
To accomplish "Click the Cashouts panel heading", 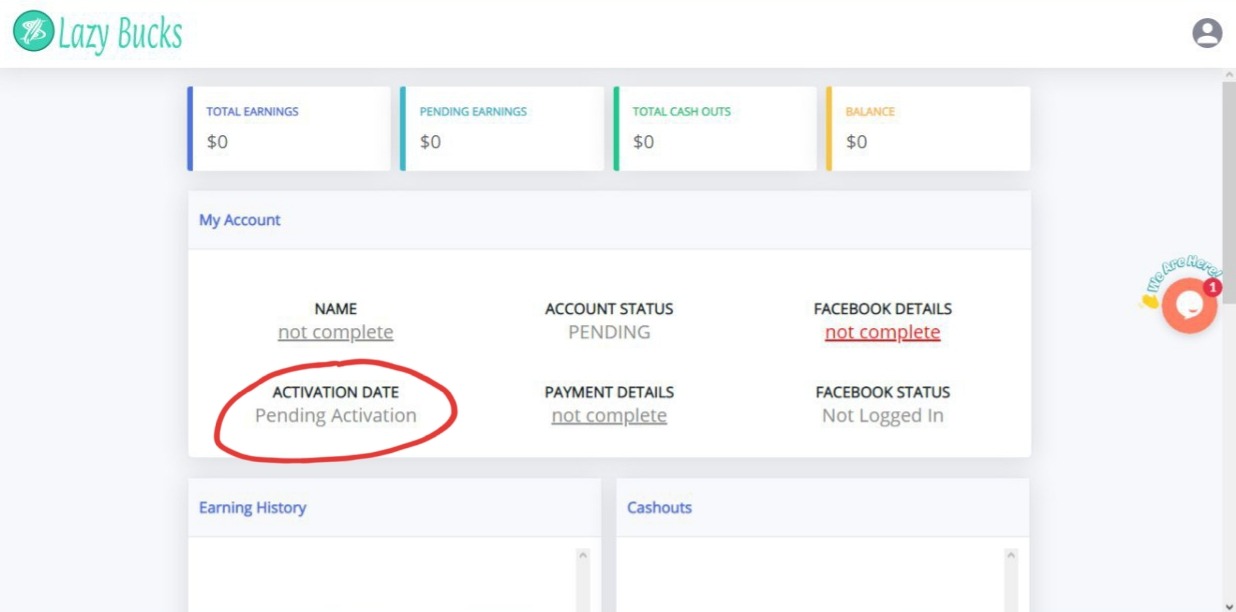I will tap(659, 508).
